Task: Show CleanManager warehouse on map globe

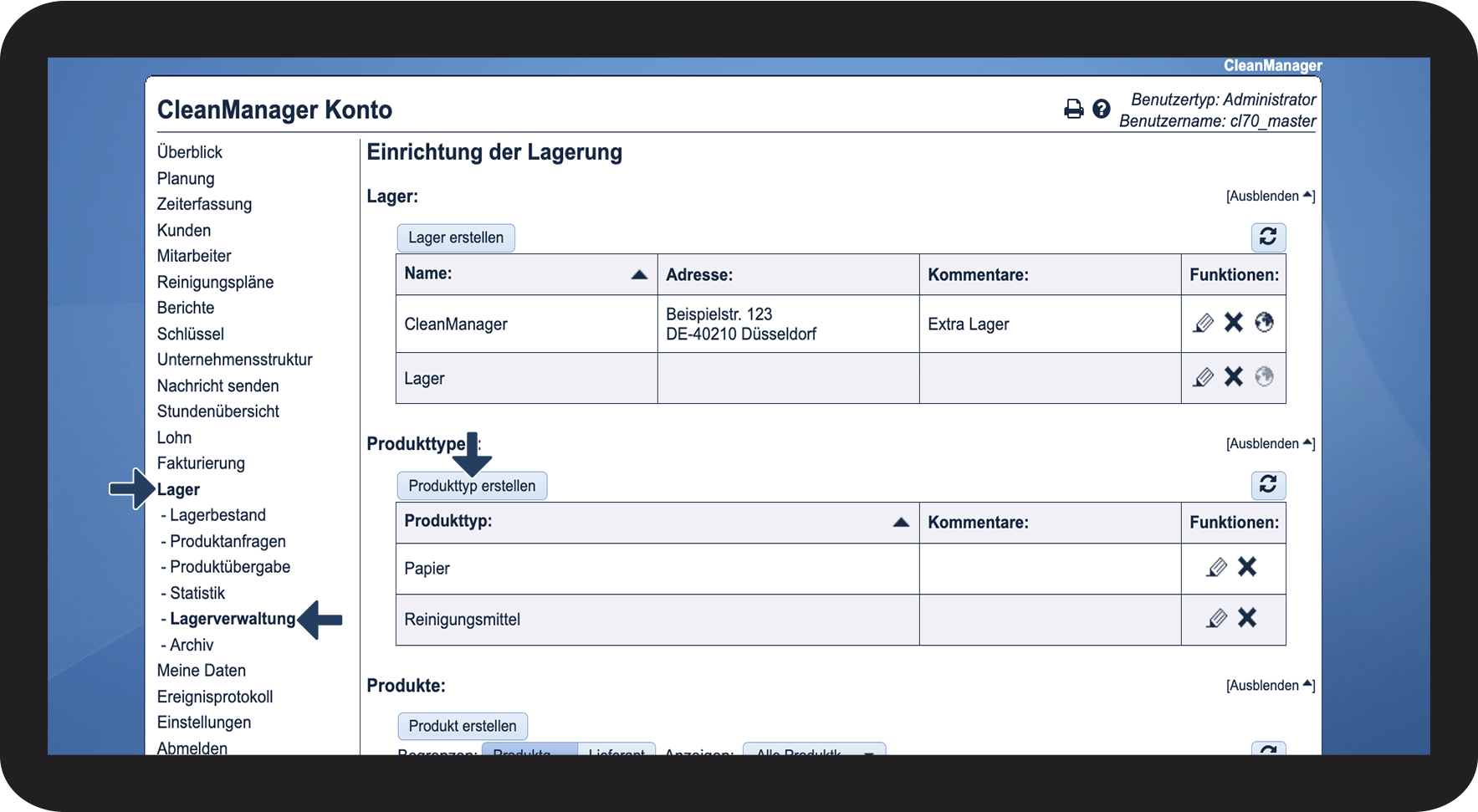Action: pyautogui.click(x=1264, y=323)
